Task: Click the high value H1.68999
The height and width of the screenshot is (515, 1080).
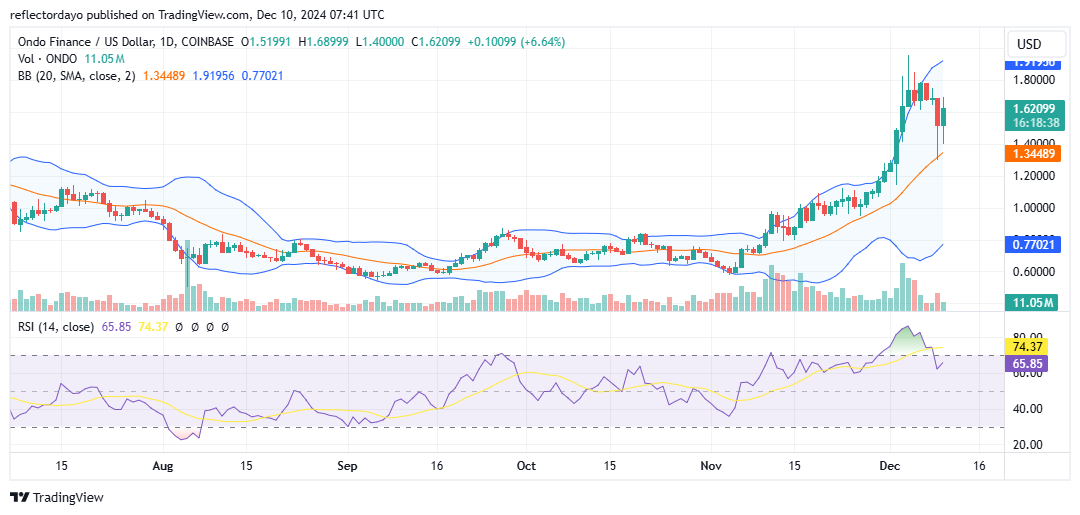Action: pos(324,42)
